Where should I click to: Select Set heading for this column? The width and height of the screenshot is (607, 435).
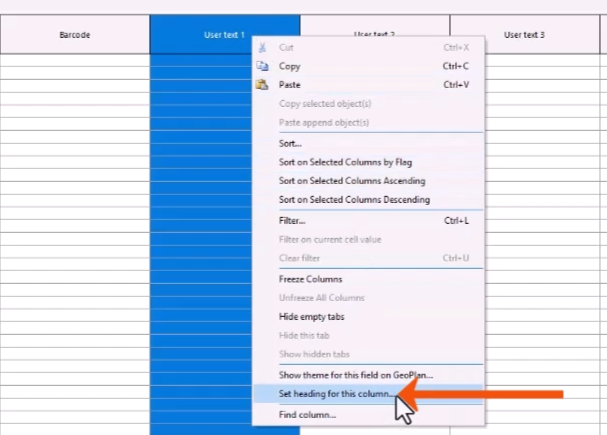(x=368, y=394)
